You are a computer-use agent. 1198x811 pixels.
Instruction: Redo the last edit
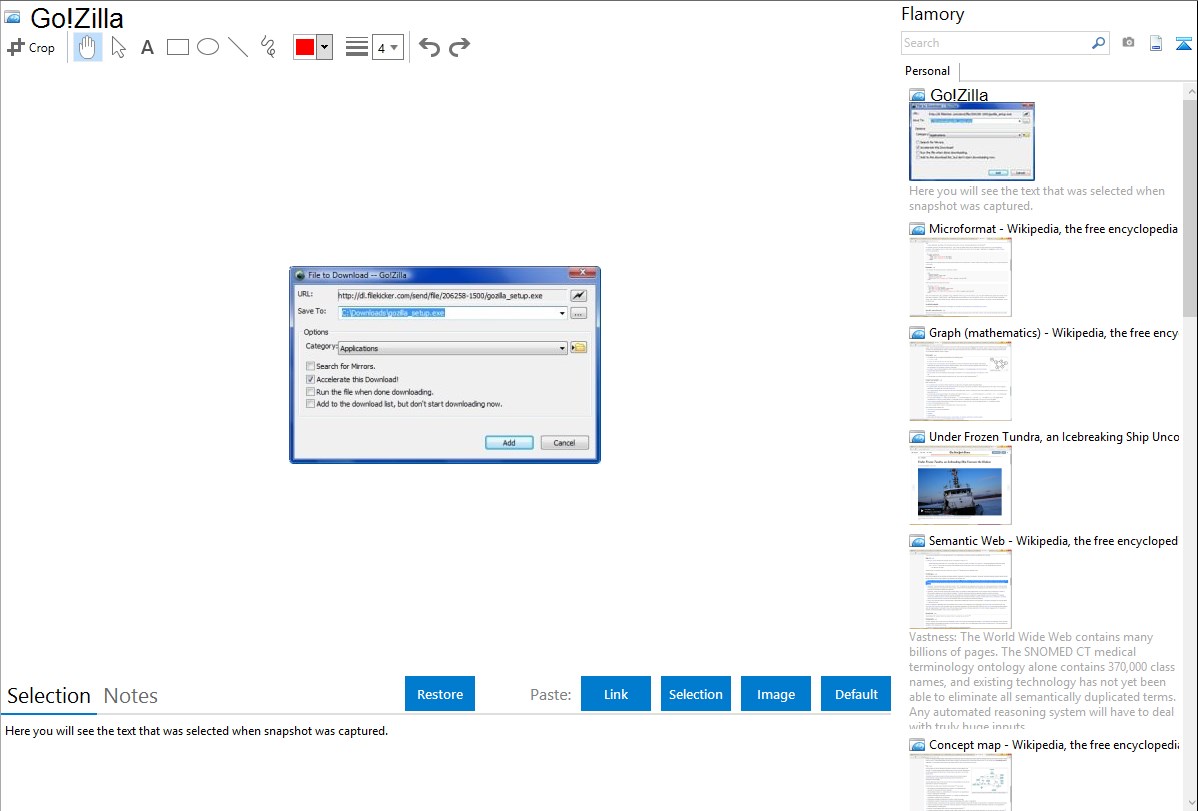coord(459,47)
